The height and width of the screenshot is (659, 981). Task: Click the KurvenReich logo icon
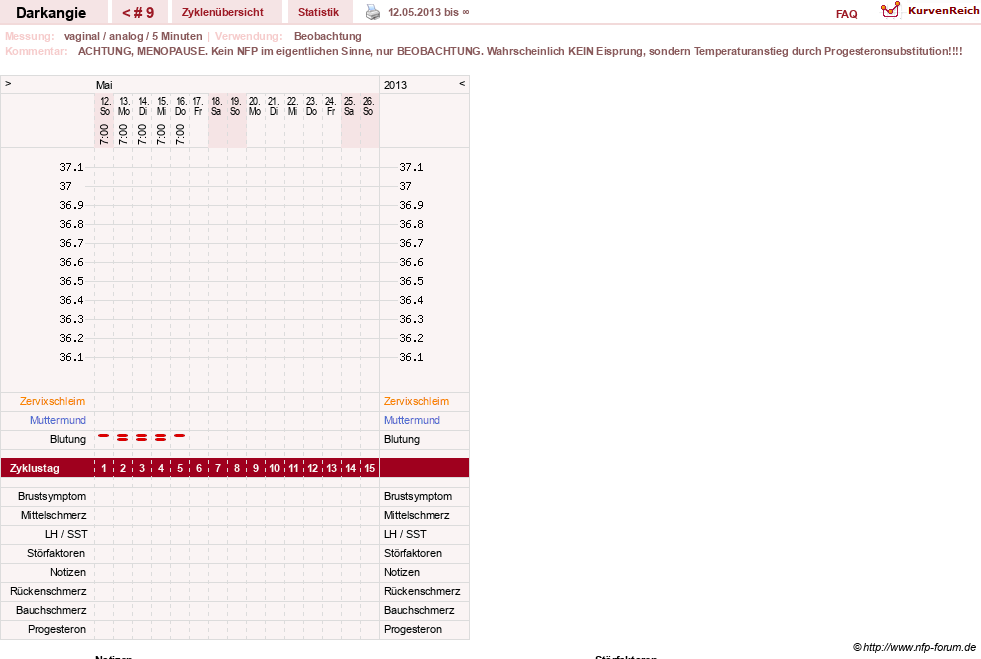click(x=890, y=9)
